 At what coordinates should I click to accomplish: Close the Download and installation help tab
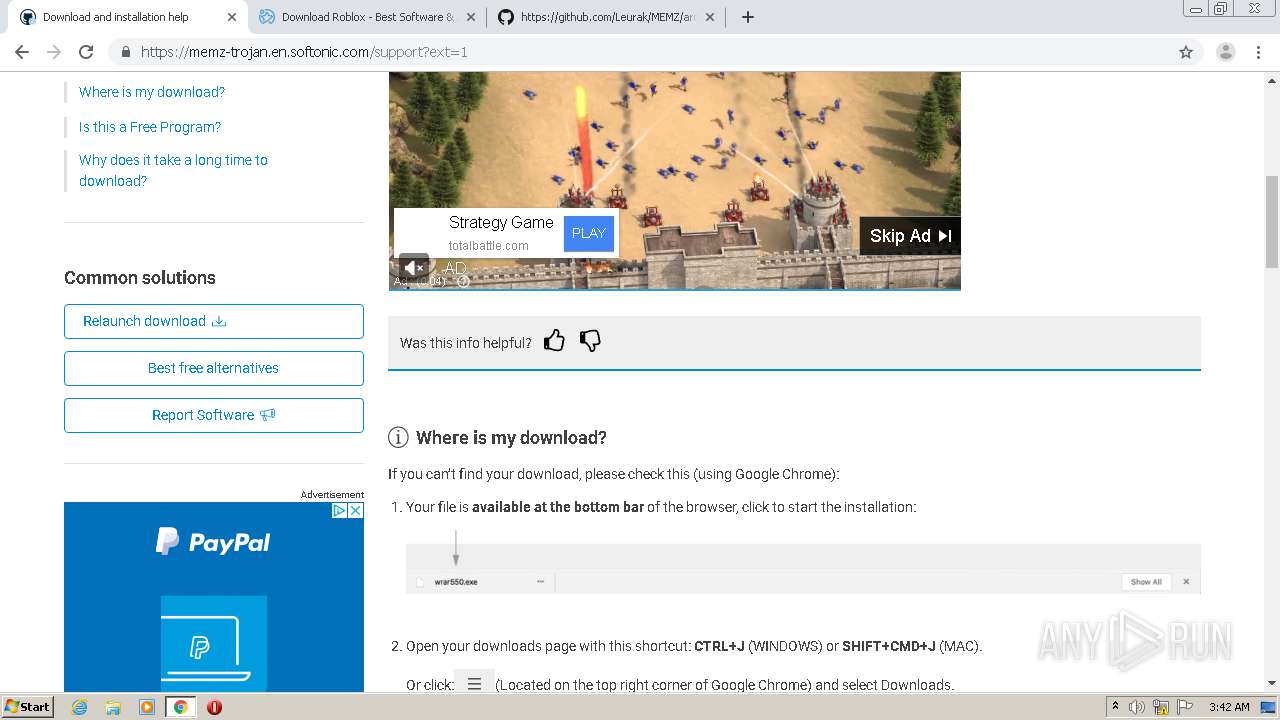pyautogui.click(x=232, y=17)
